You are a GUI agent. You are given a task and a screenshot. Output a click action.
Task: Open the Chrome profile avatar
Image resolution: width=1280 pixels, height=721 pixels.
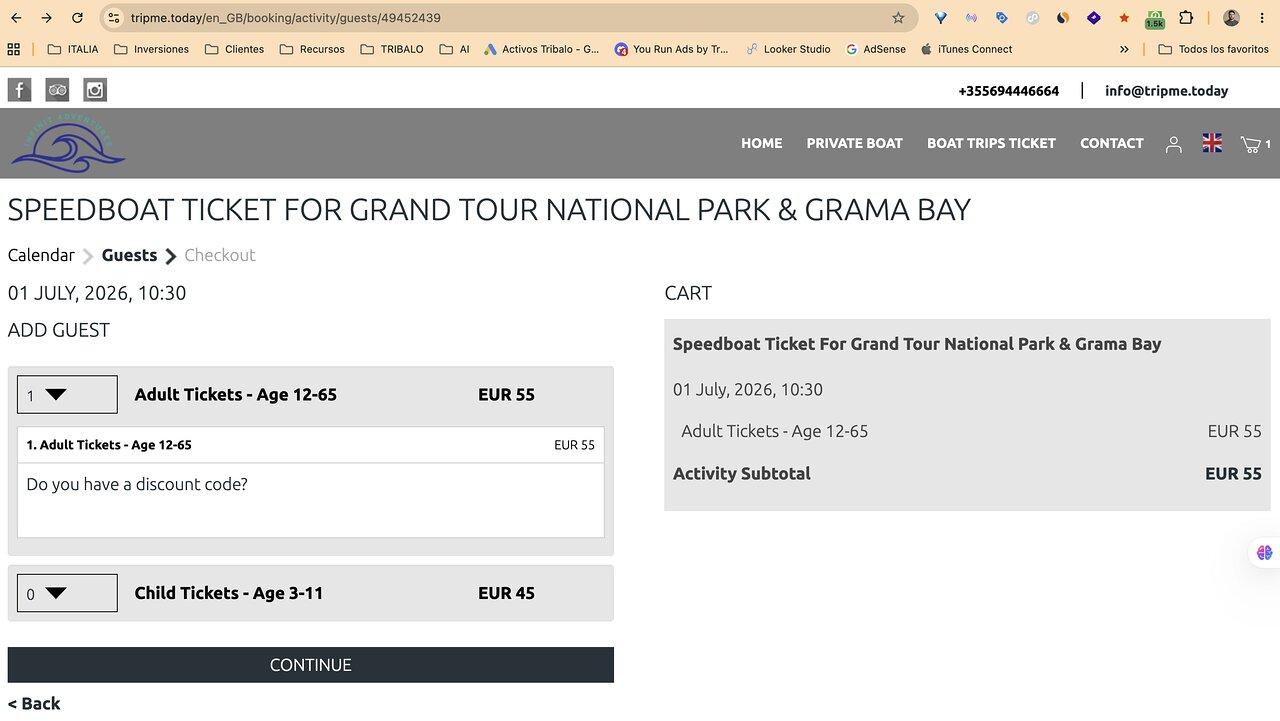pos(1232,18)
